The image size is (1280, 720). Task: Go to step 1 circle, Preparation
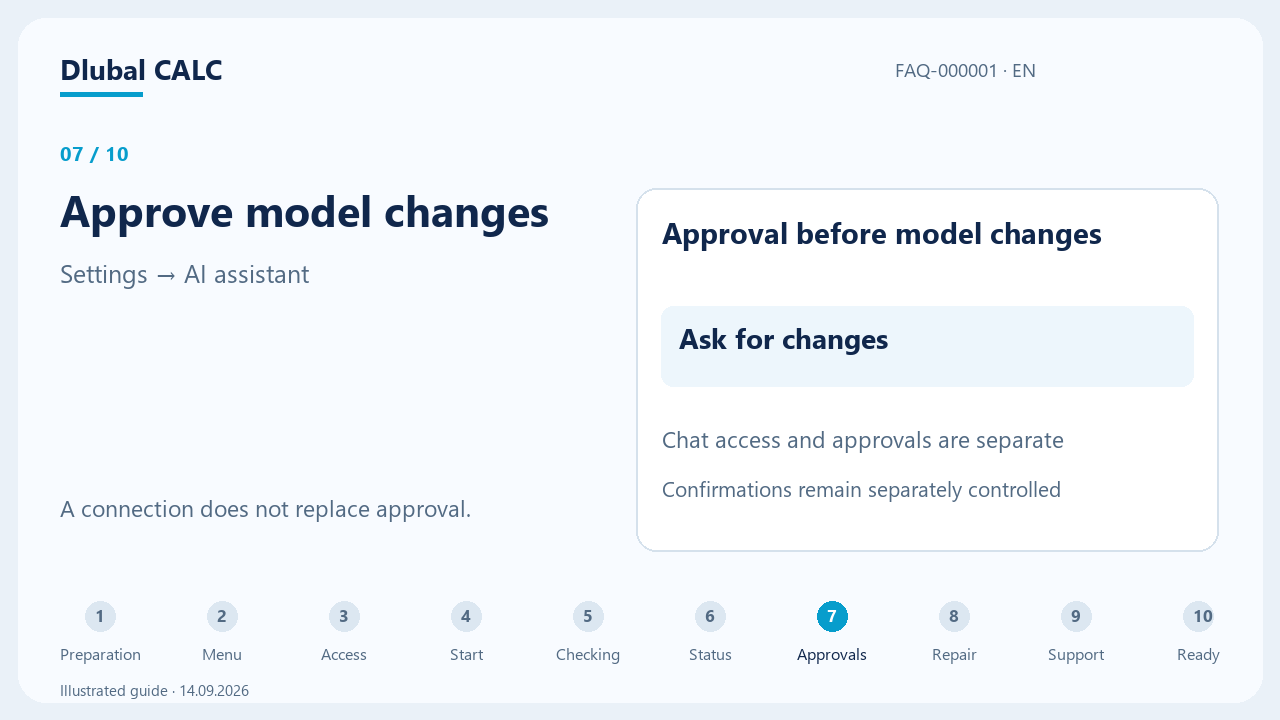coord(100,617)
